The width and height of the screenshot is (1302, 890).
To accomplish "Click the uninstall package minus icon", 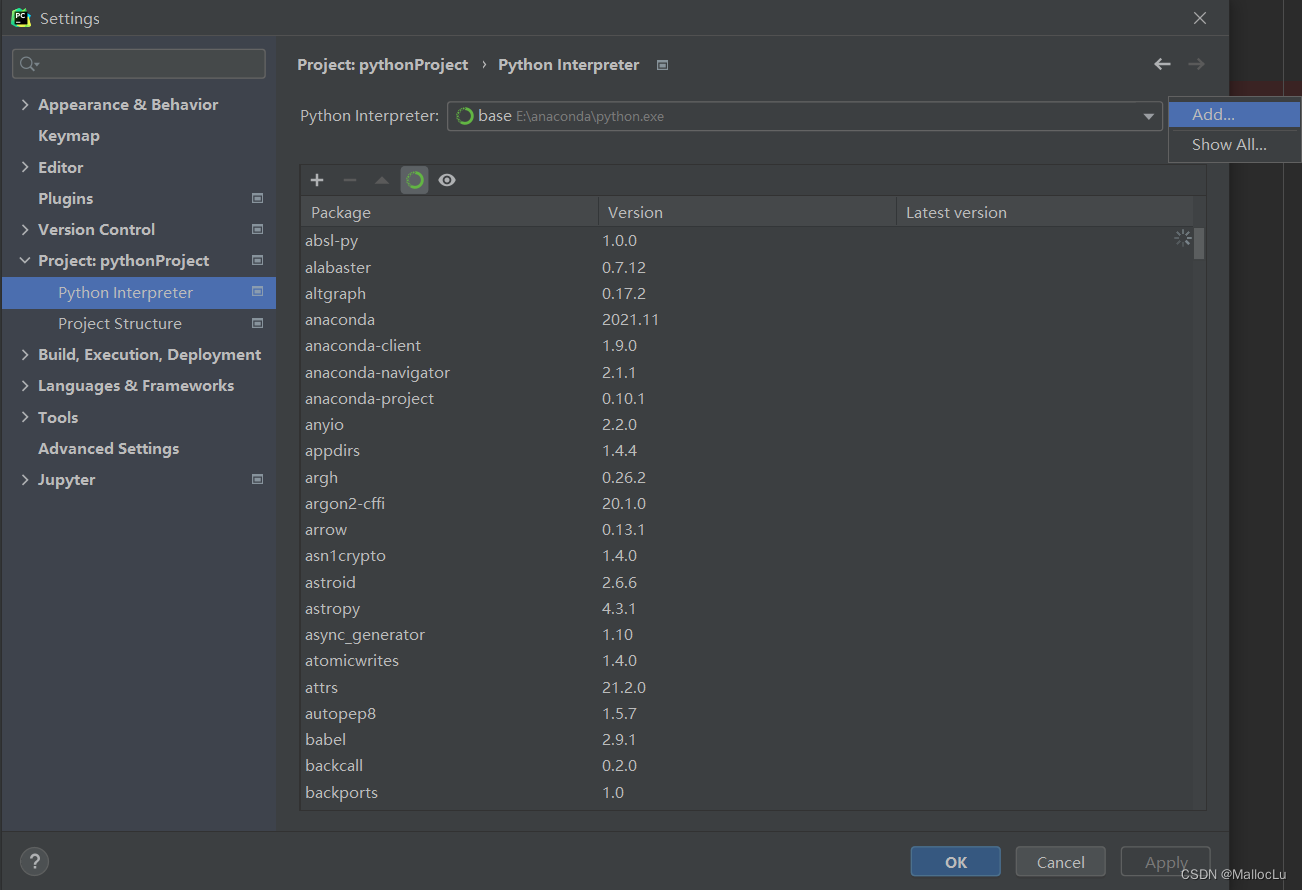I will pos(350,180).
